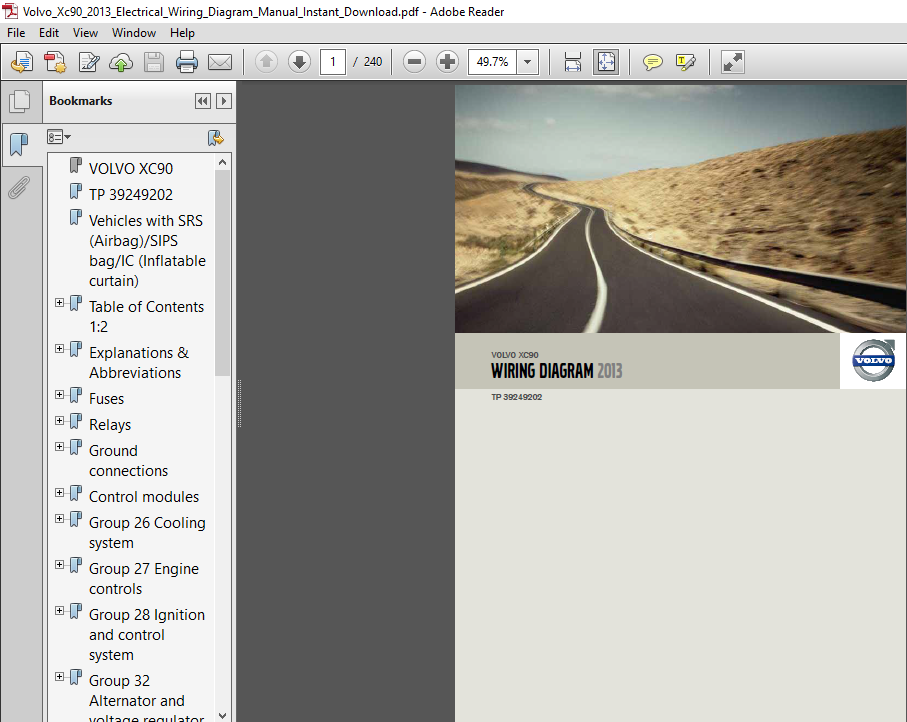This screenshot has height=722, width=907.
Task: Toggle the Bookmarks panel icon
Action: [x=19, y=144]
